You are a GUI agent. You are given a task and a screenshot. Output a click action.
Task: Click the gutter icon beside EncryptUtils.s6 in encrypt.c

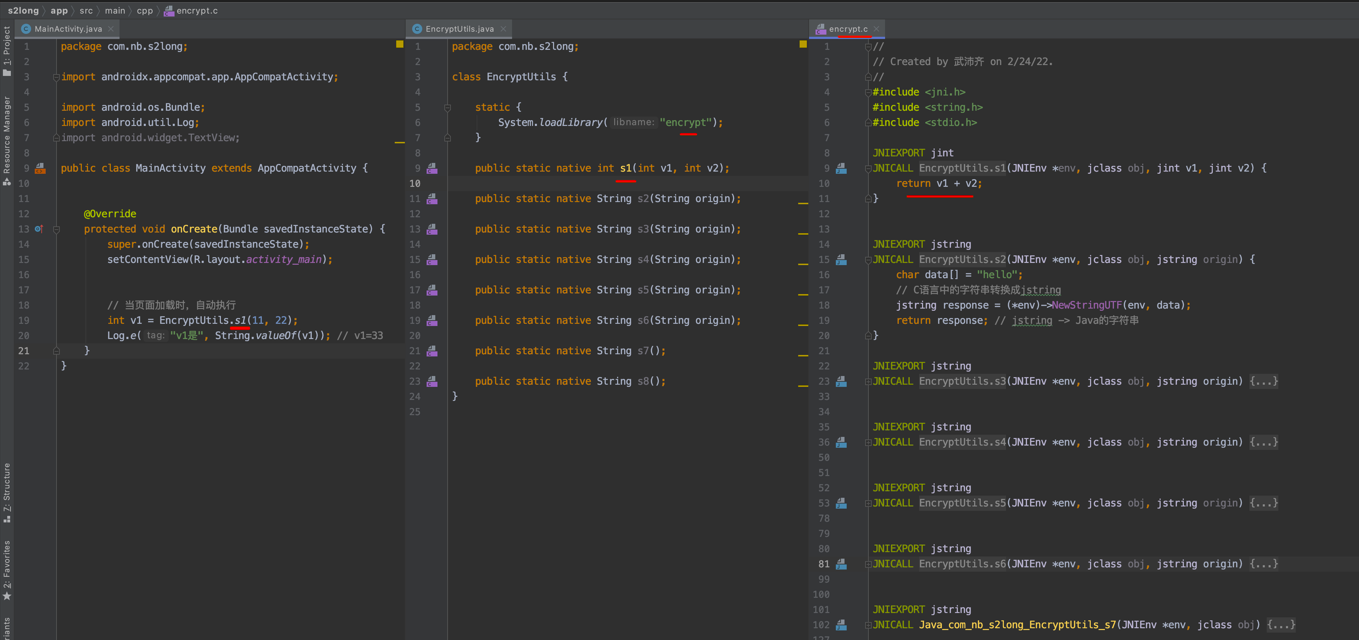[x=841, y=564]
